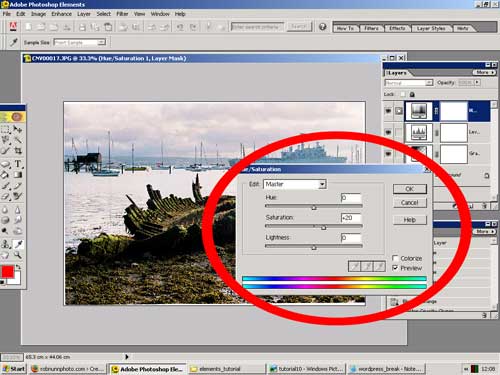This screenshot has height=375, width=500.
Task: Switch to the Layer Styles tab
Action: tap(431, 28)
